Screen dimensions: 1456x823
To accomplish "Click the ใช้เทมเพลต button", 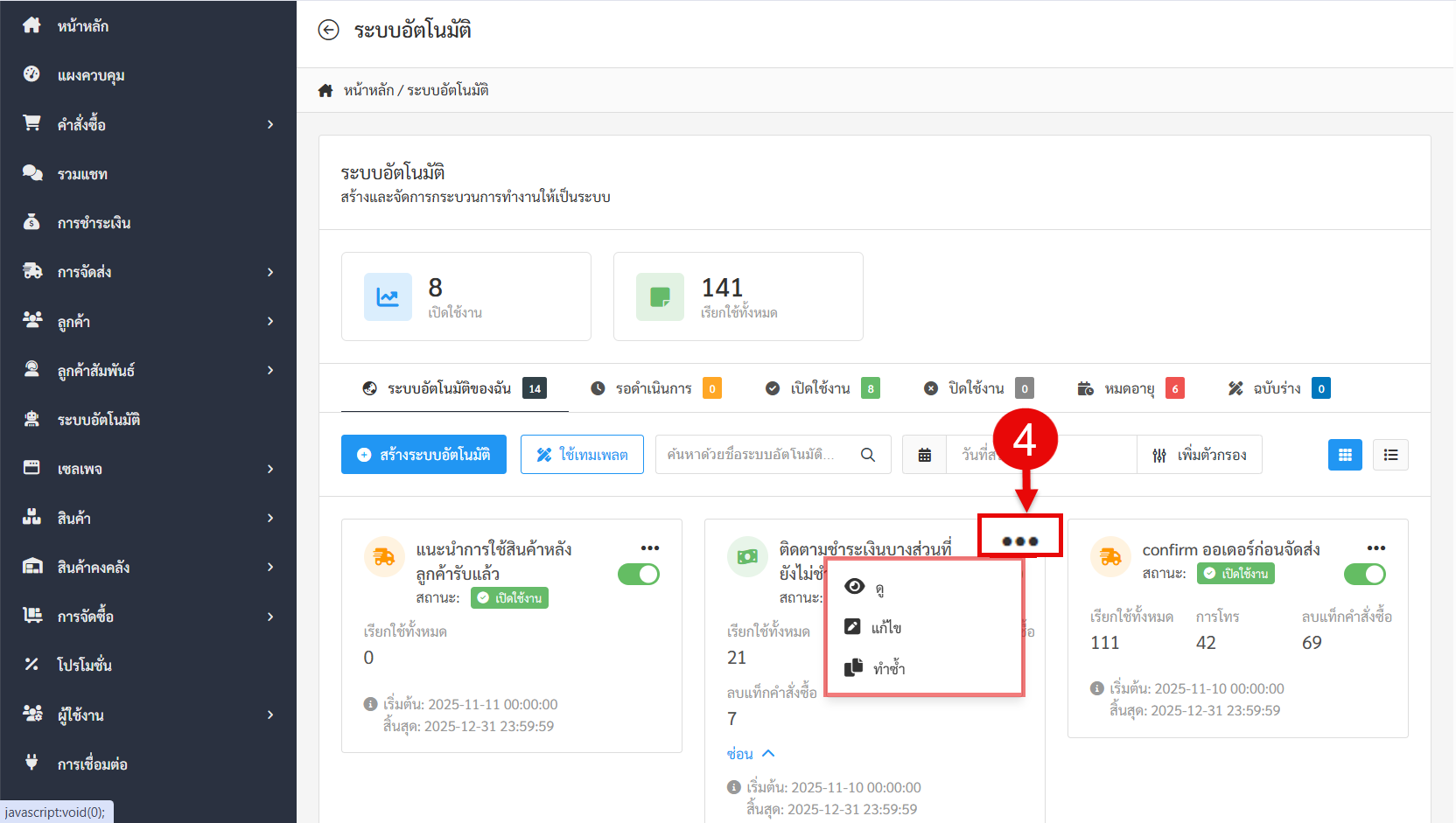I will coord(582,455).
